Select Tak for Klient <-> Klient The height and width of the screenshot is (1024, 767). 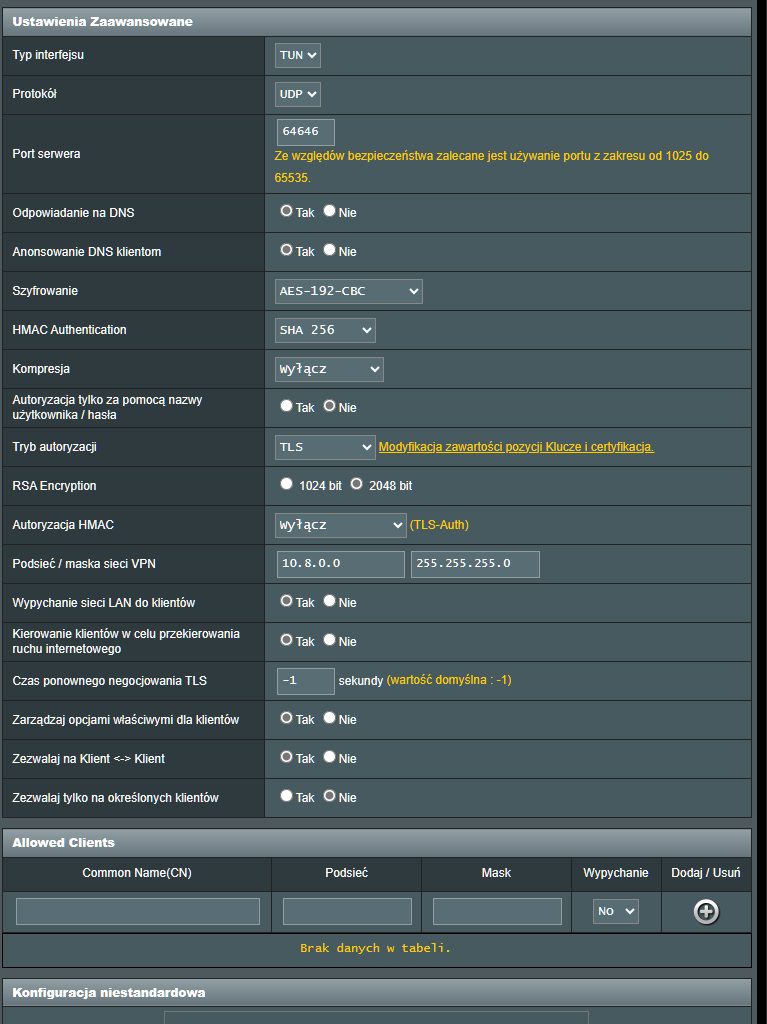286,757
